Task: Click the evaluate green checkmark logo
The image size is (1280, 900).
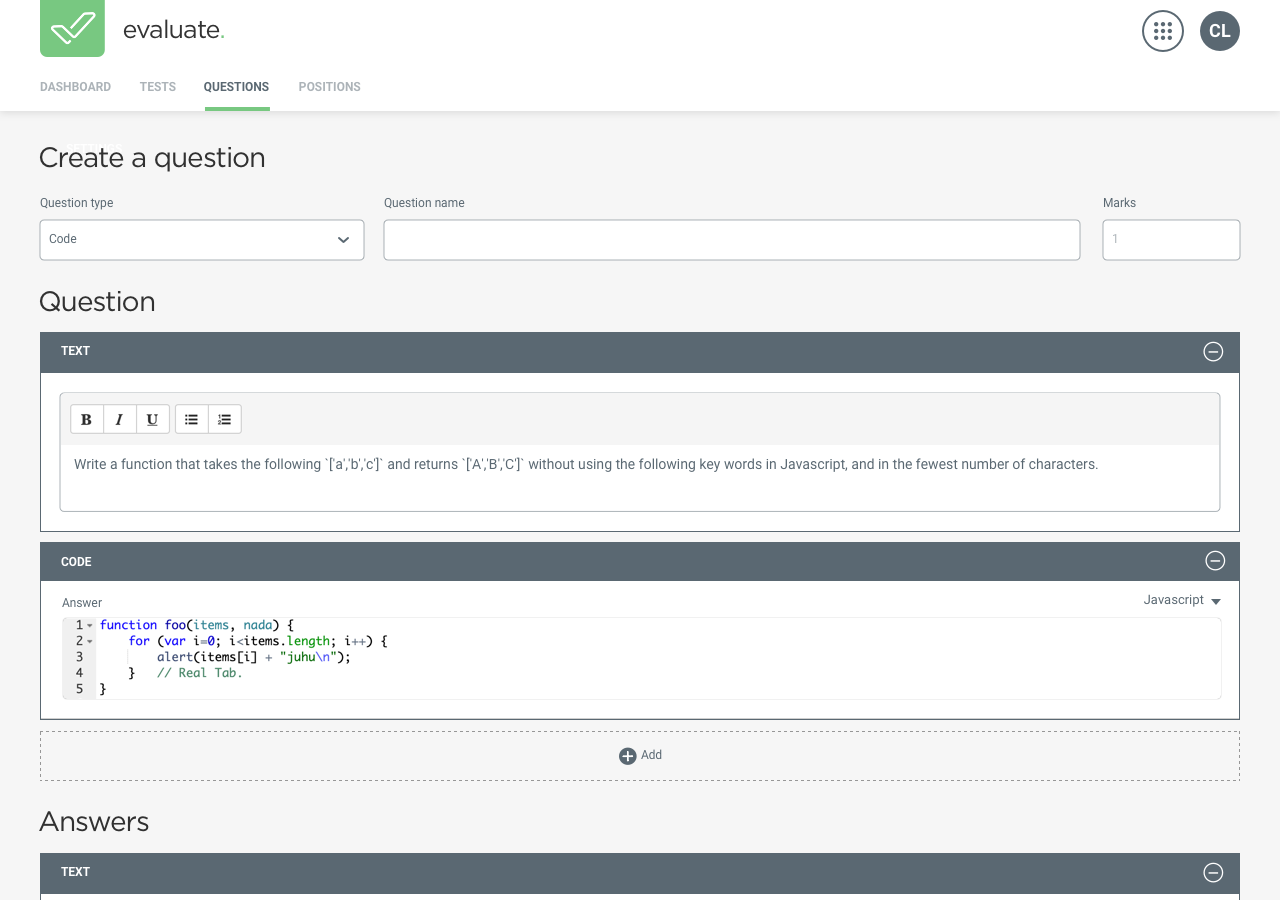Action: [72, 28]
